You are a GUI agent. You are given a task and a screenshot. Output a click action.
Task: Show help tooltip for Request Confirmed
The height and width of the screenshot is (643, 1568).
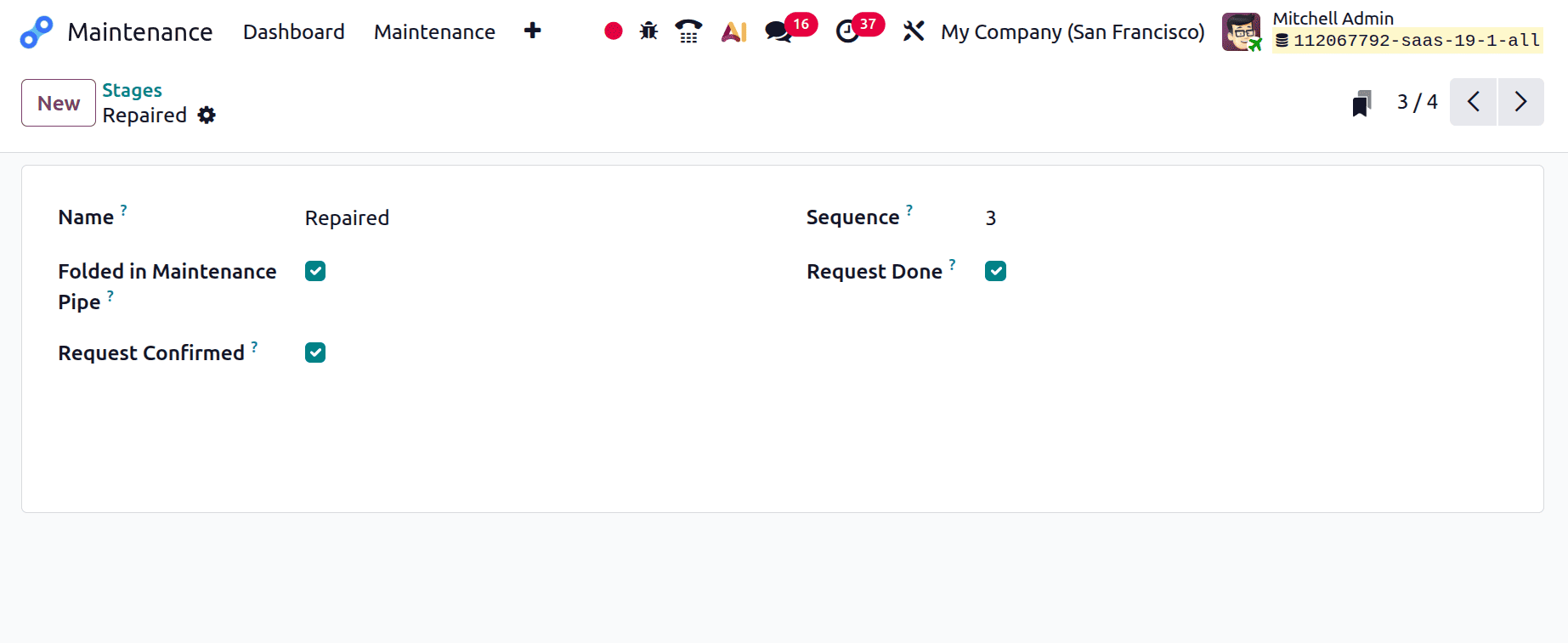coord(254,346)
